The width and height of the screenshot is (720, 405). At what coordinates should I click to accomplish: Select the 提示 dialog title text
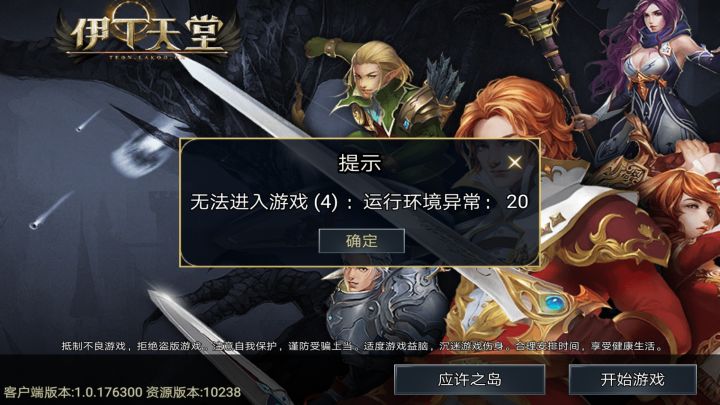[360, 163]
